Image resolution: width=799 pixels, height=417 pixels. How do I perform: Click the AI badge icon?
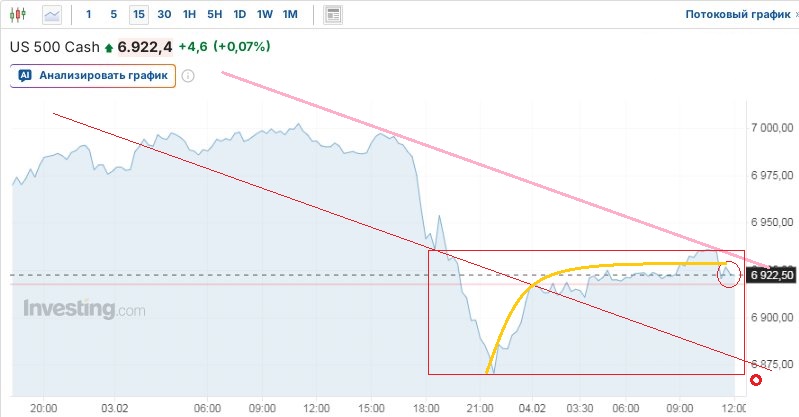[x=25, y=76]
